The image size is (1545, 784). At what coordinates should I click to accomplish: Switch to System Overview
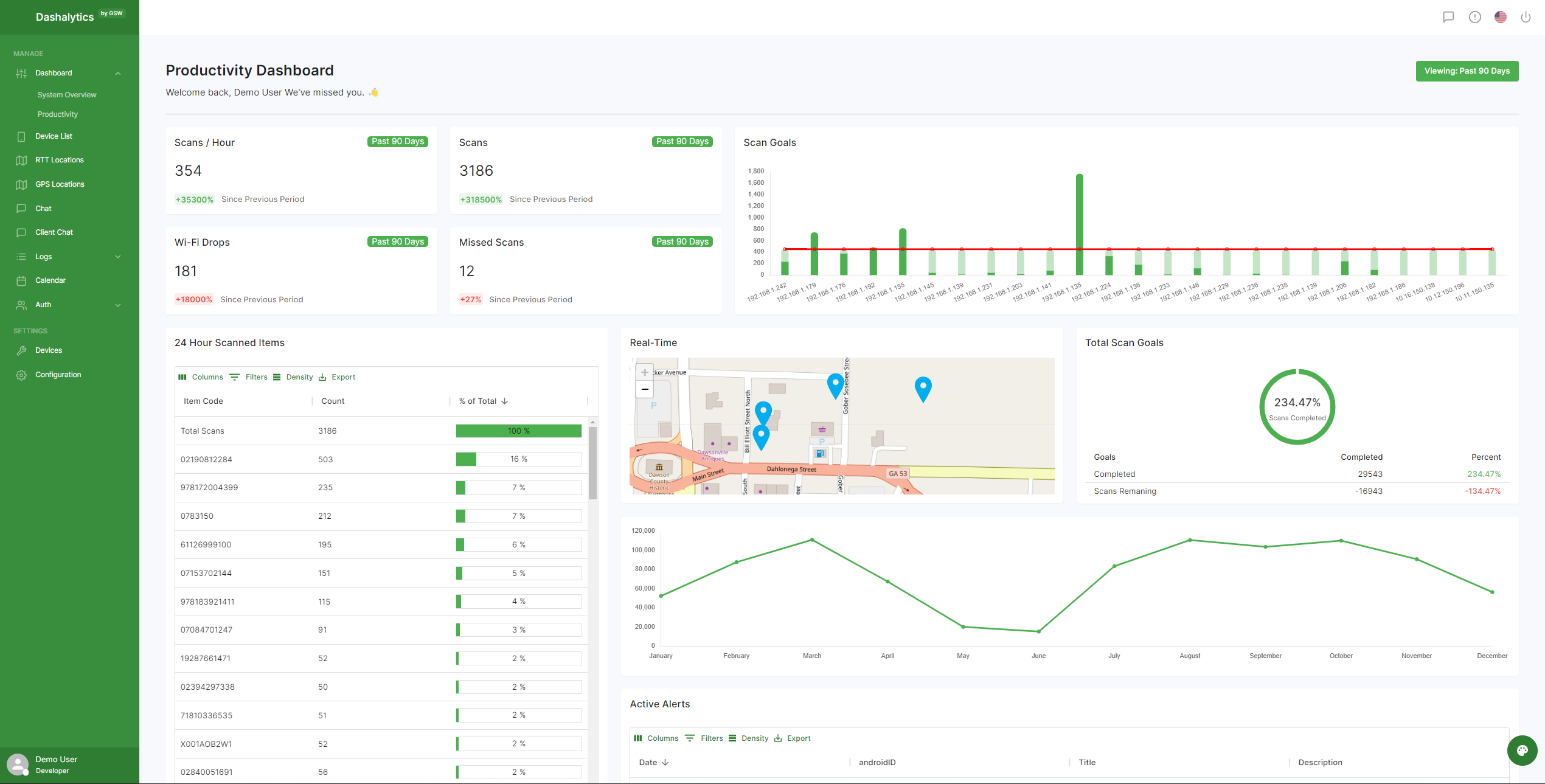pos(66,94)
